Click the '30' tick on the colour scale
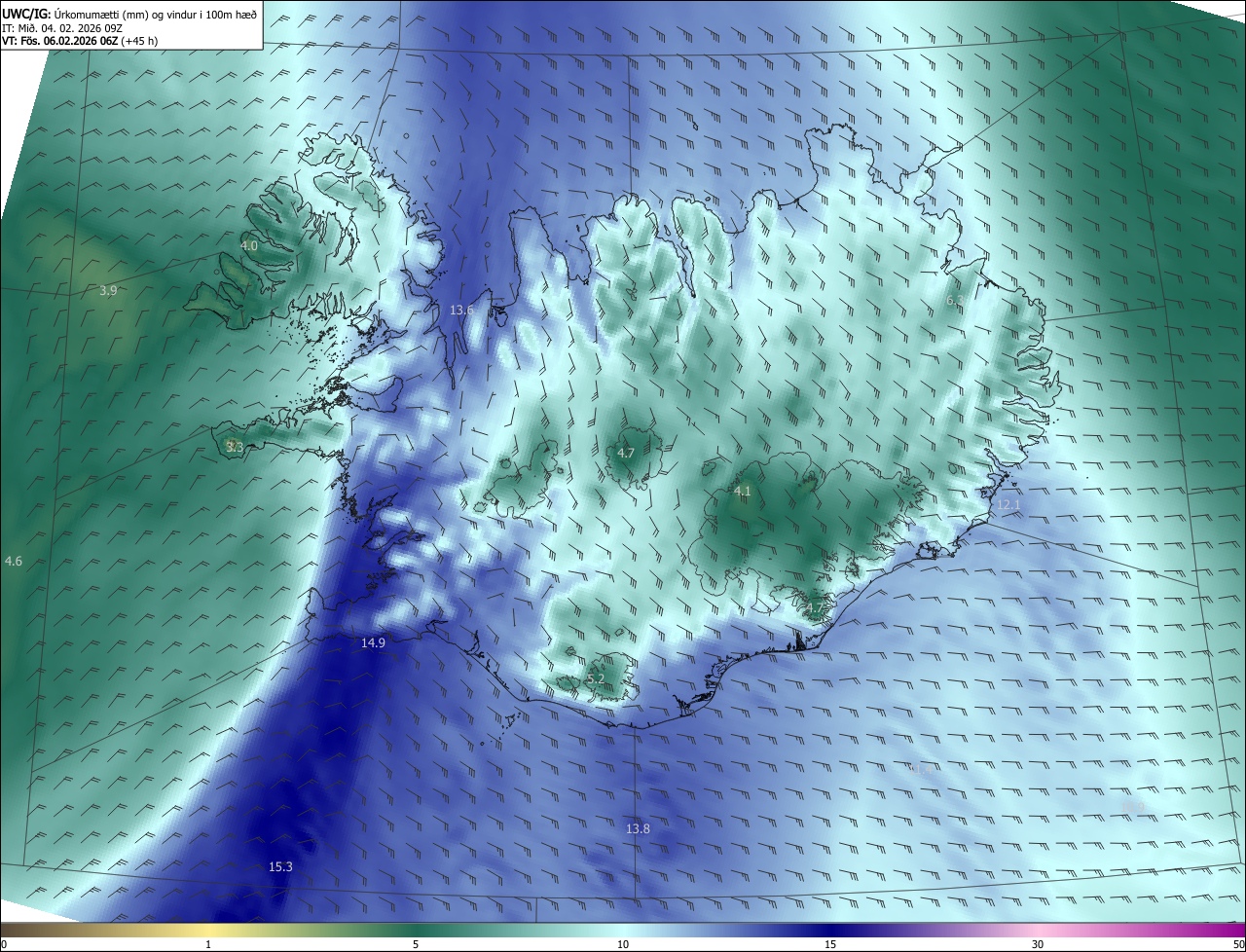The width and height of the screenshot is (1246, 952). coord(1038,944)
